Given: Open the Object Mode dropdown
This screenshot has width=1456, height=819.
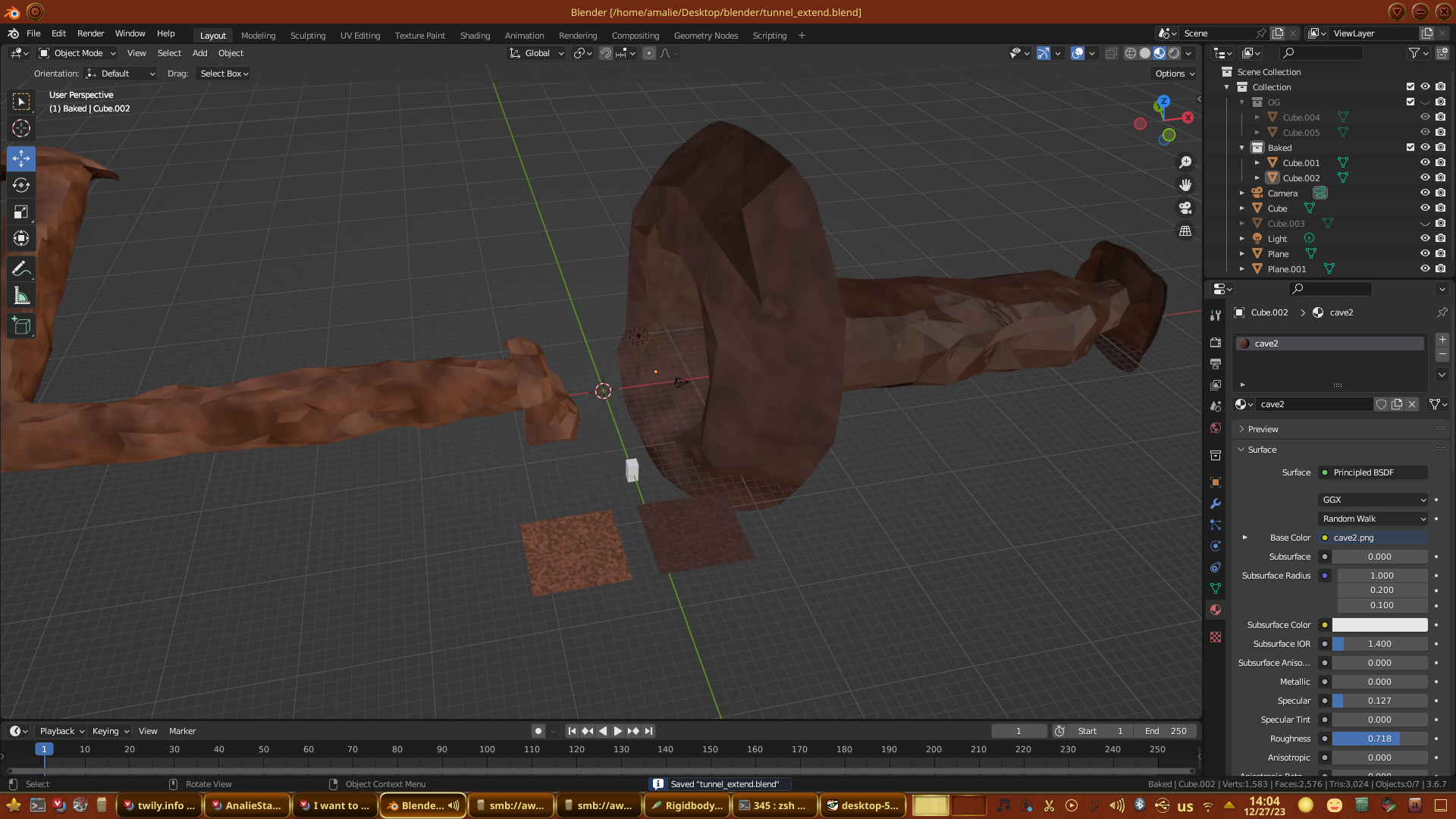Looking at the screenshot, I should click(x=78, y=53).
